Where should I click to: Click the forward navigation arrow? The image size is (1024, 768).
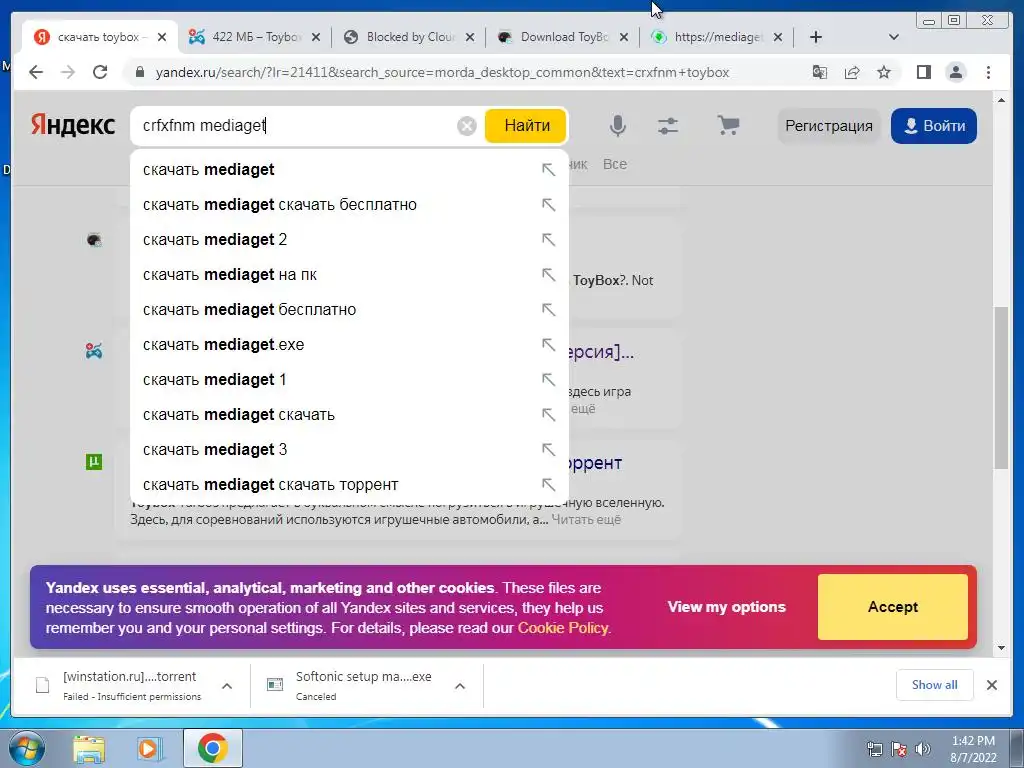(x=68, y=72)
